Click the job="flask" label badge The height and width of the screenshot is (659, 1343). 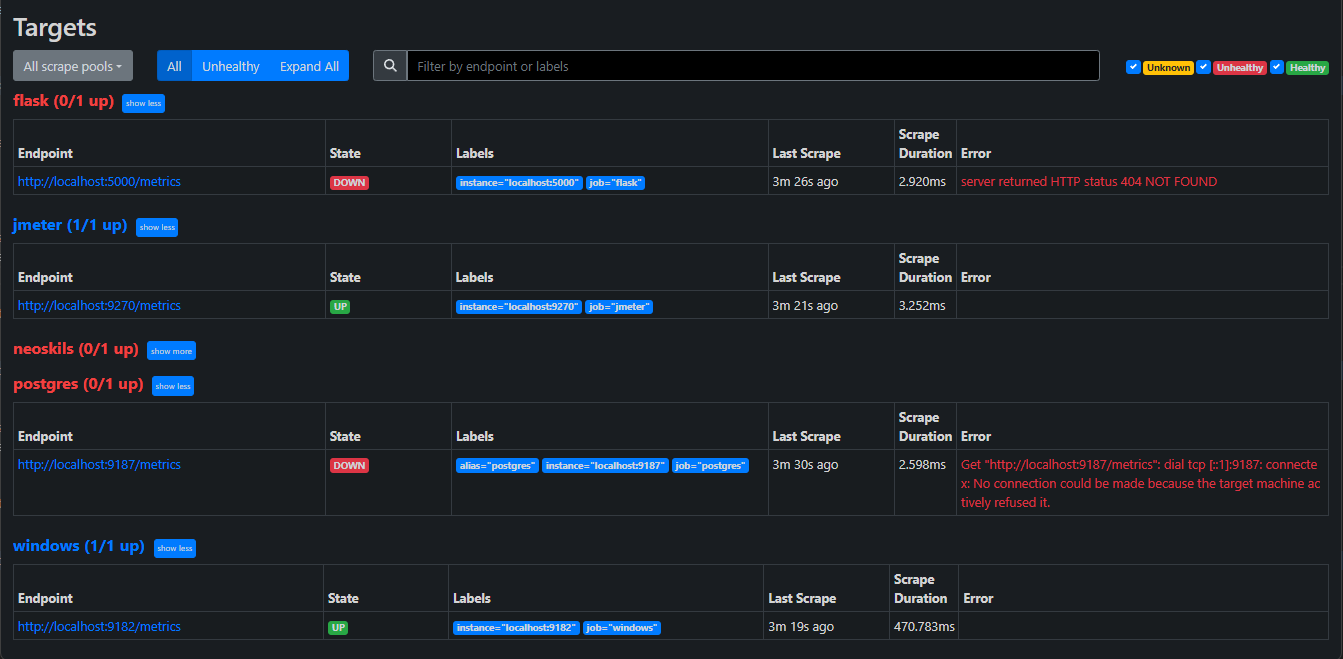615,183
